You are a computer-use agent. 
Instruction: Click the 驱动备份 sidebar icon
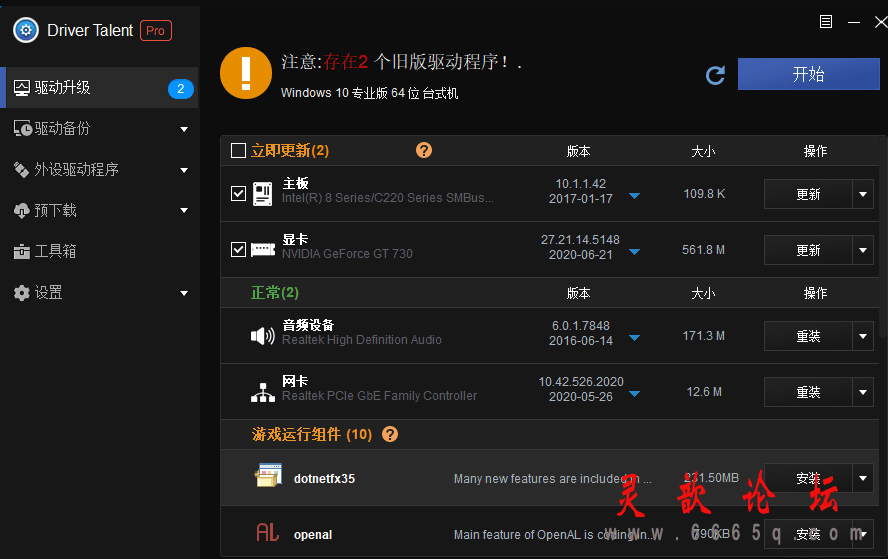point(23,129)
